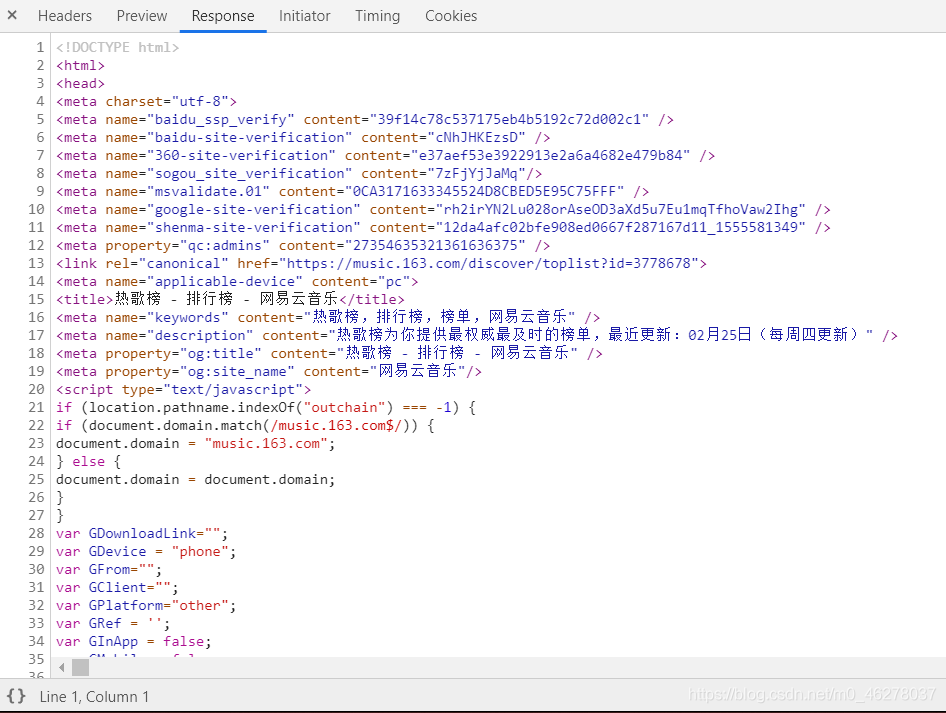
Task: View the Cookies tab
Action: coord(451,16)
